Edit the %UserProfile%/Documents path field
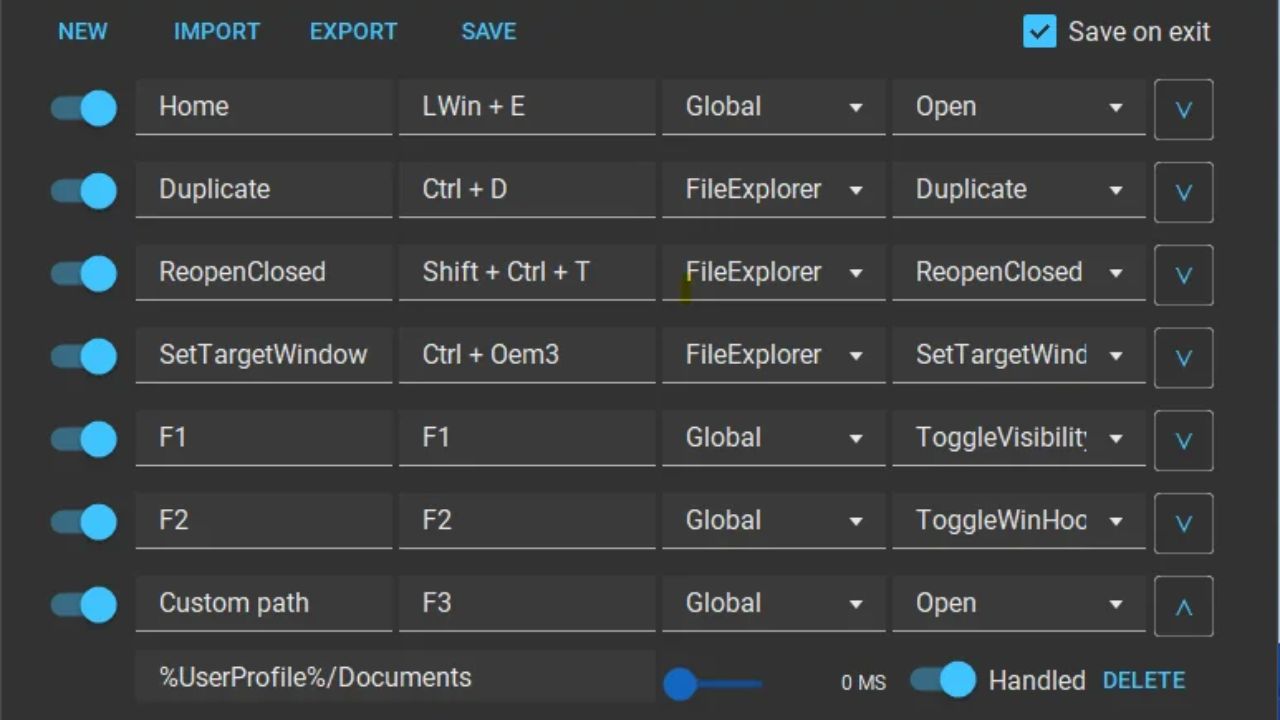Image resolution: width=1280 pixels, height=720 pixels. click(x=395, y=677)
